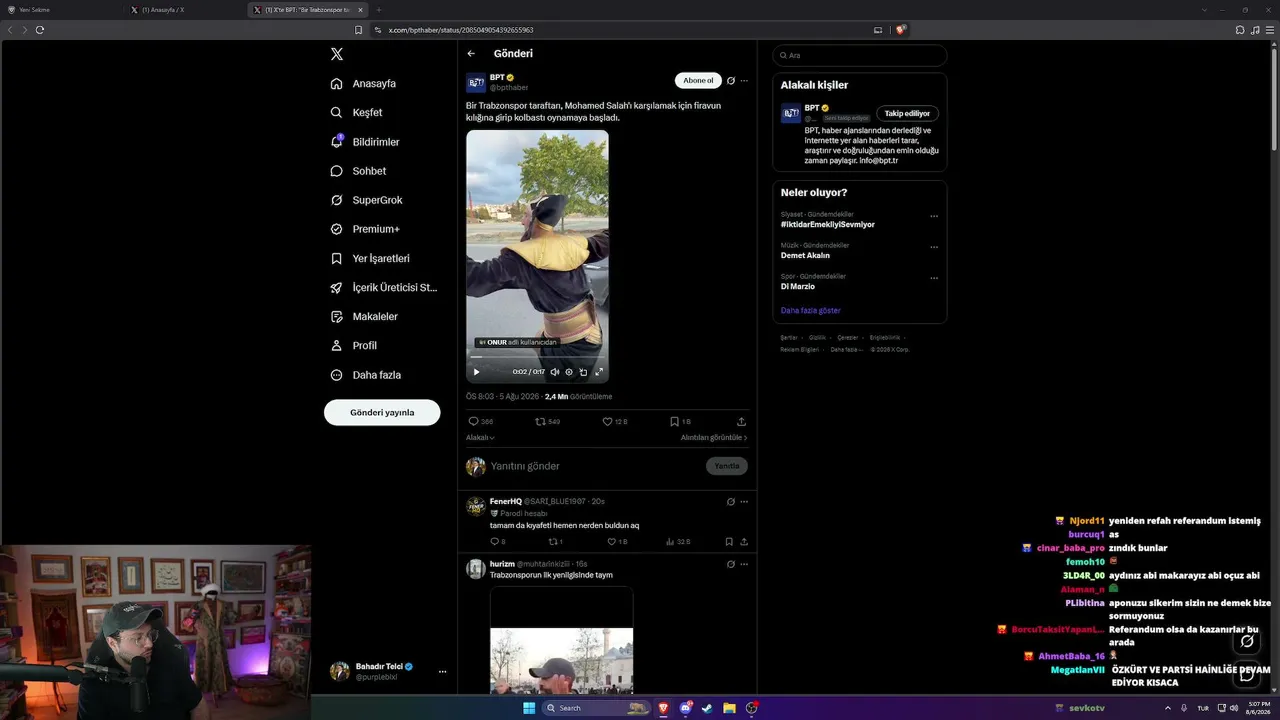The image size is (1280, 720).
Task: Switch to the Yeni Sekme browser tab
Action: point(62,10)
